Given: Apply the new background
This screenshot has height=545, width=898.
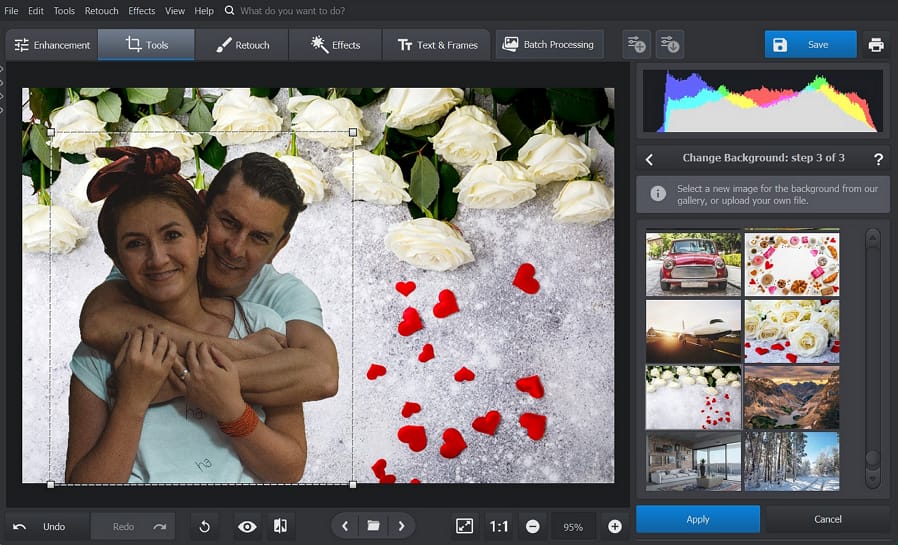Looking at the screenshot, I should pos(698,519).
